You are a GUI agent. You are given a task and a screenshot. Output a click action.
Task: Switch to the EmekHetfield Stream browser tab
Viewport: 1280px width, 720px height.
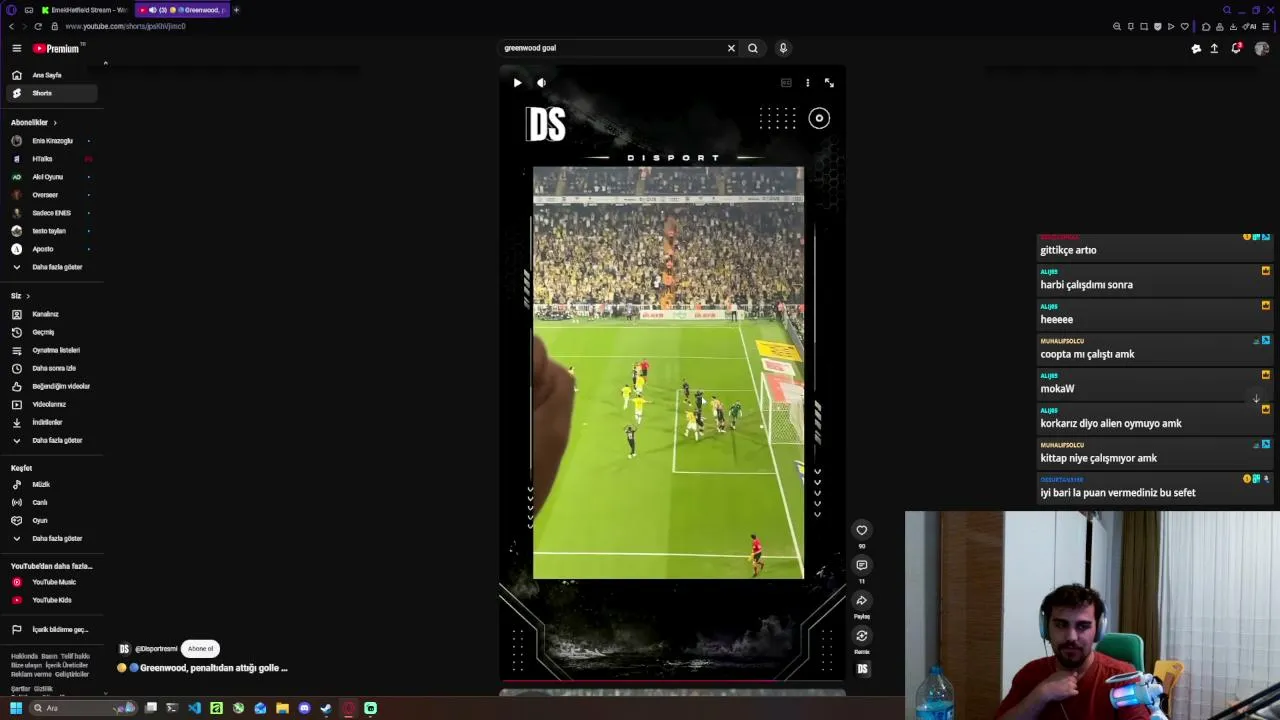pyautogui.click(x=84, y=10)
